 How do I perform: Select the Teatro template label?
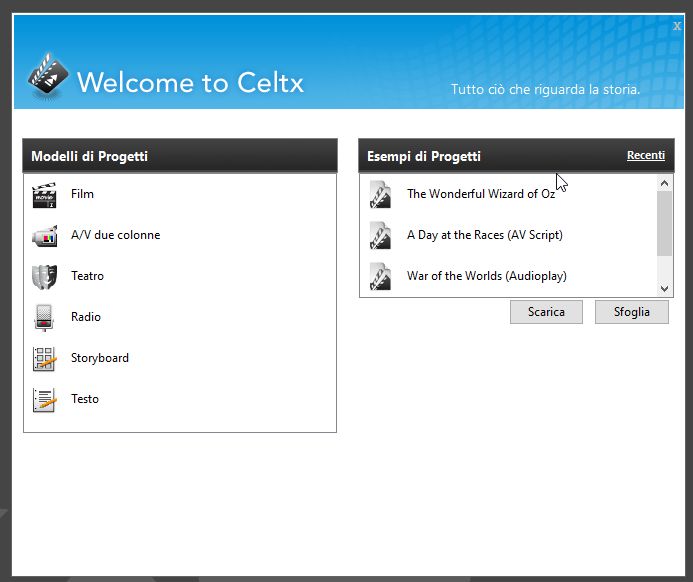click(x=87, y=276)
